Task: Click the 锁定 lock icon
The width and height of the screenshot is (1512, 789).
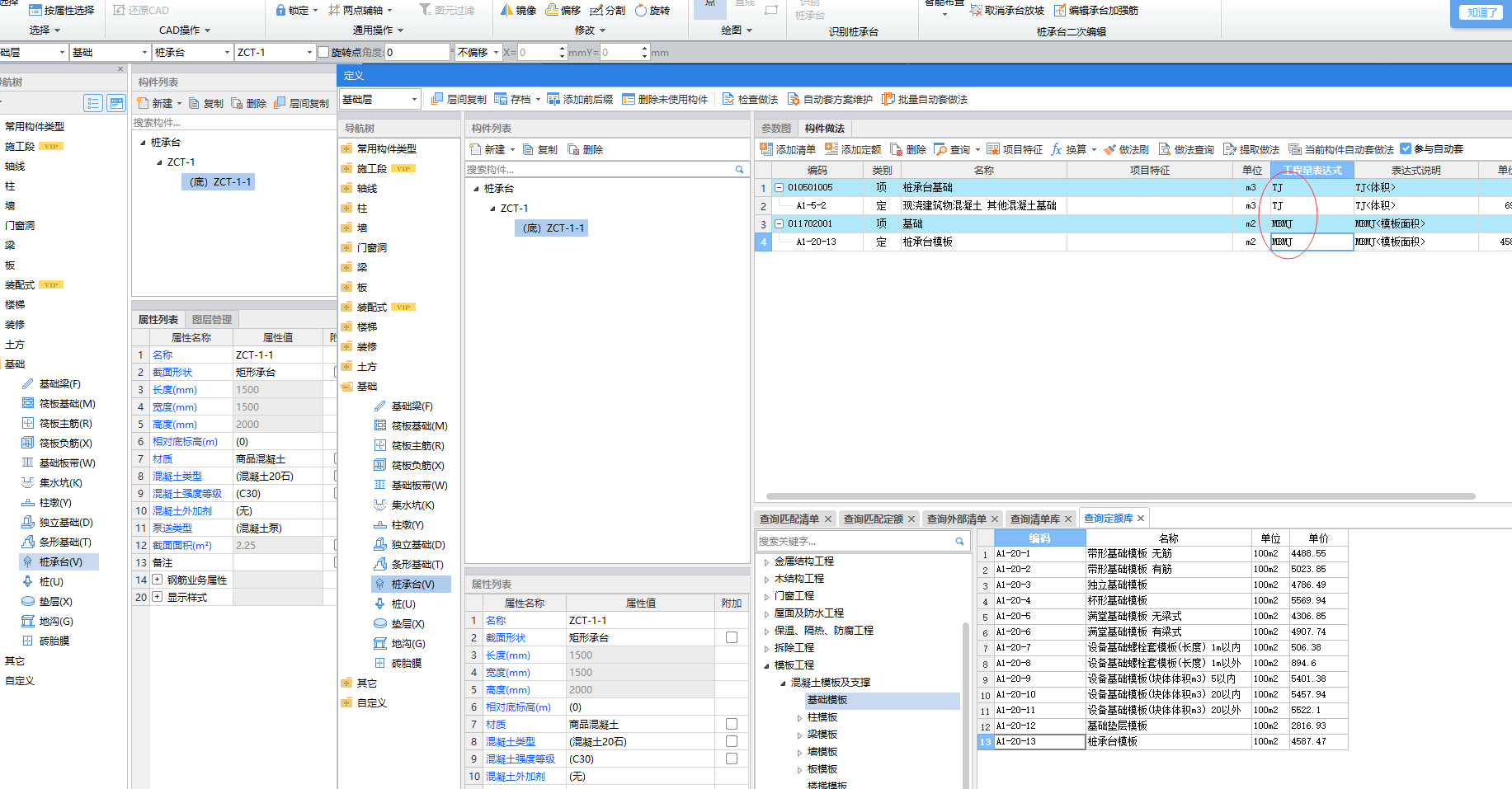Action: pyautogui.click(x=280, y=10)
